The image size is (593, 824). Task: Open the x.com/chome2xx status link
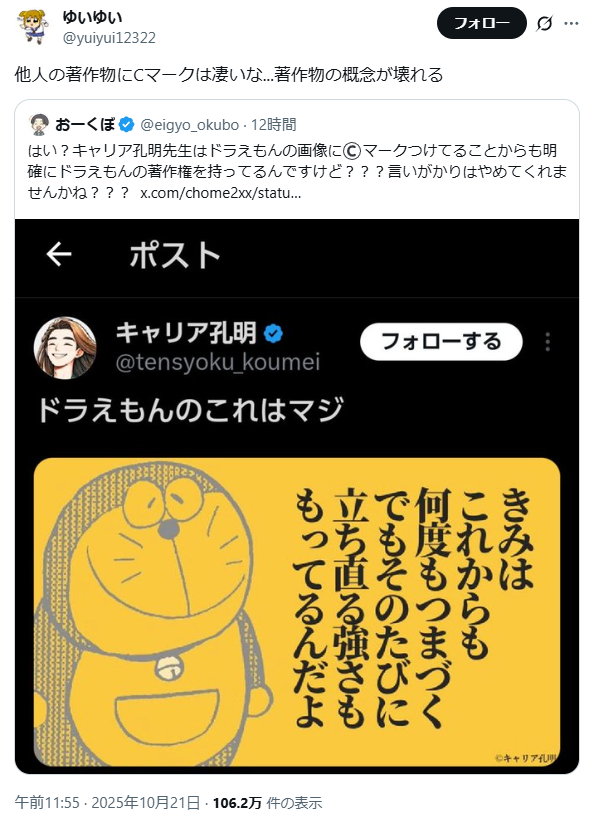click(221, 193)
